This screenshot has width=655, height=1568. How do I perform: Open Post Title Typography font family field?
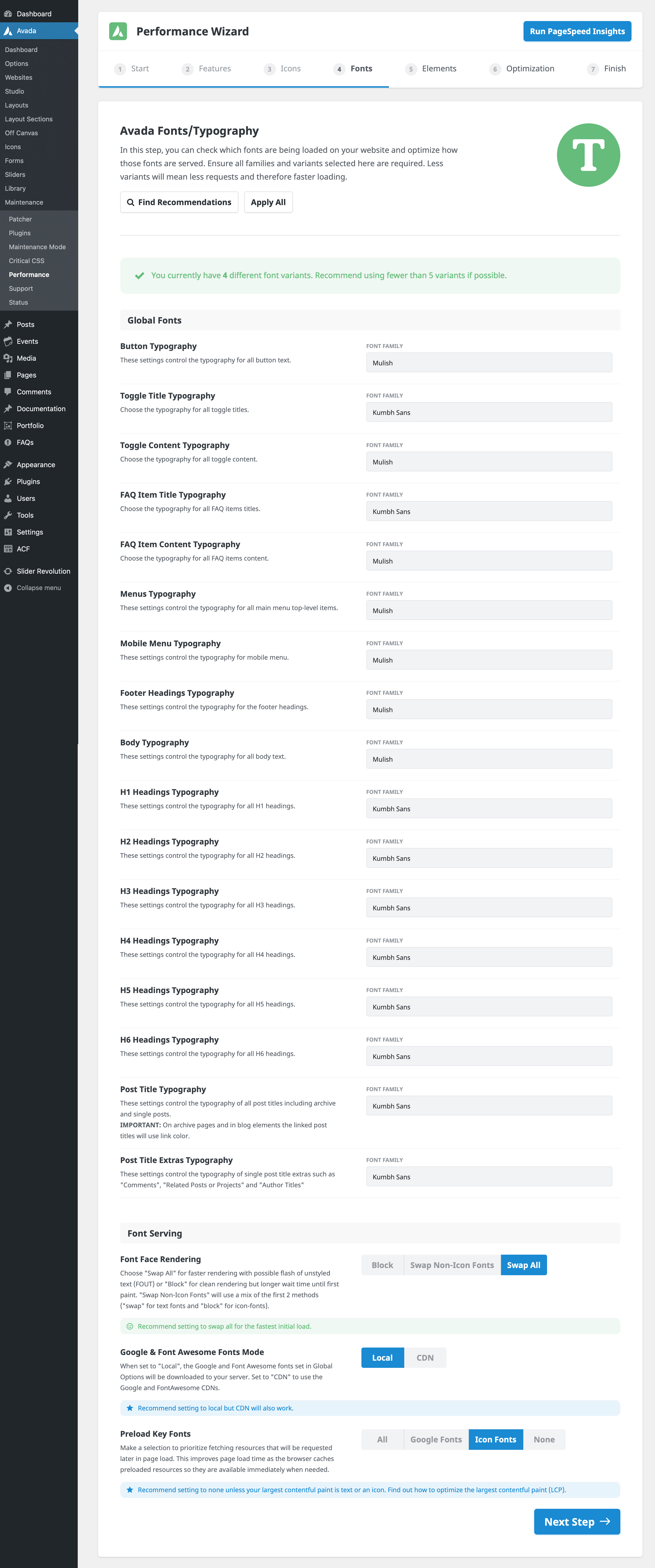[x=489, y=1106]
